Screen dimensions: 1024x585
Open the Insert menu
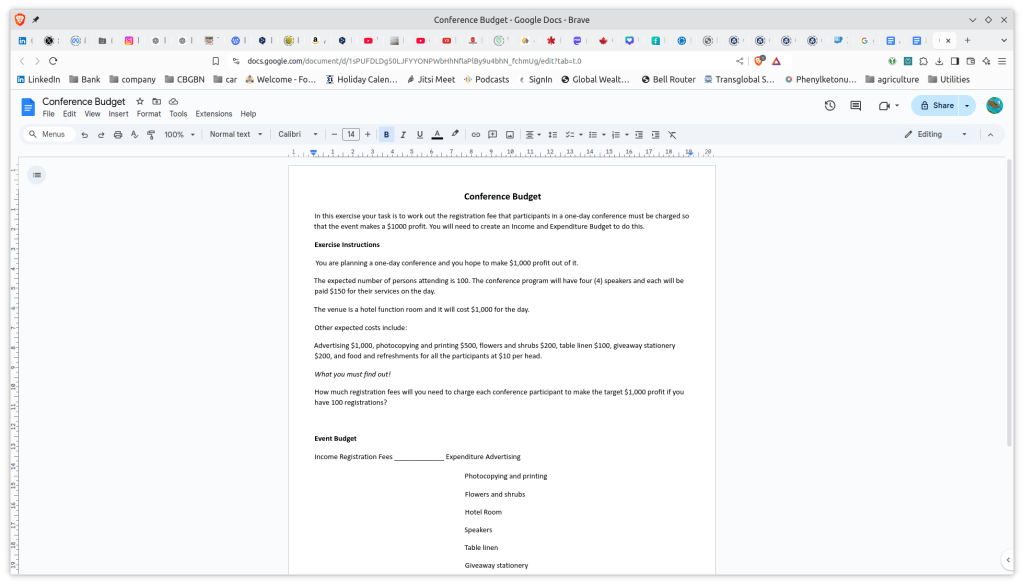(118, 114)
